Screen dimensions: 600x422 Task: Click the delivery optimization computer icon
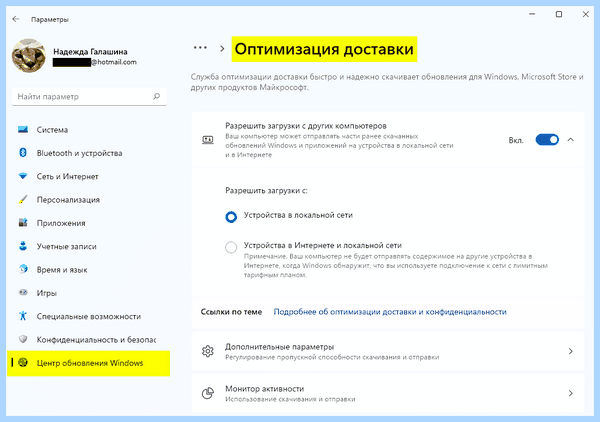[x=208, y=140]
